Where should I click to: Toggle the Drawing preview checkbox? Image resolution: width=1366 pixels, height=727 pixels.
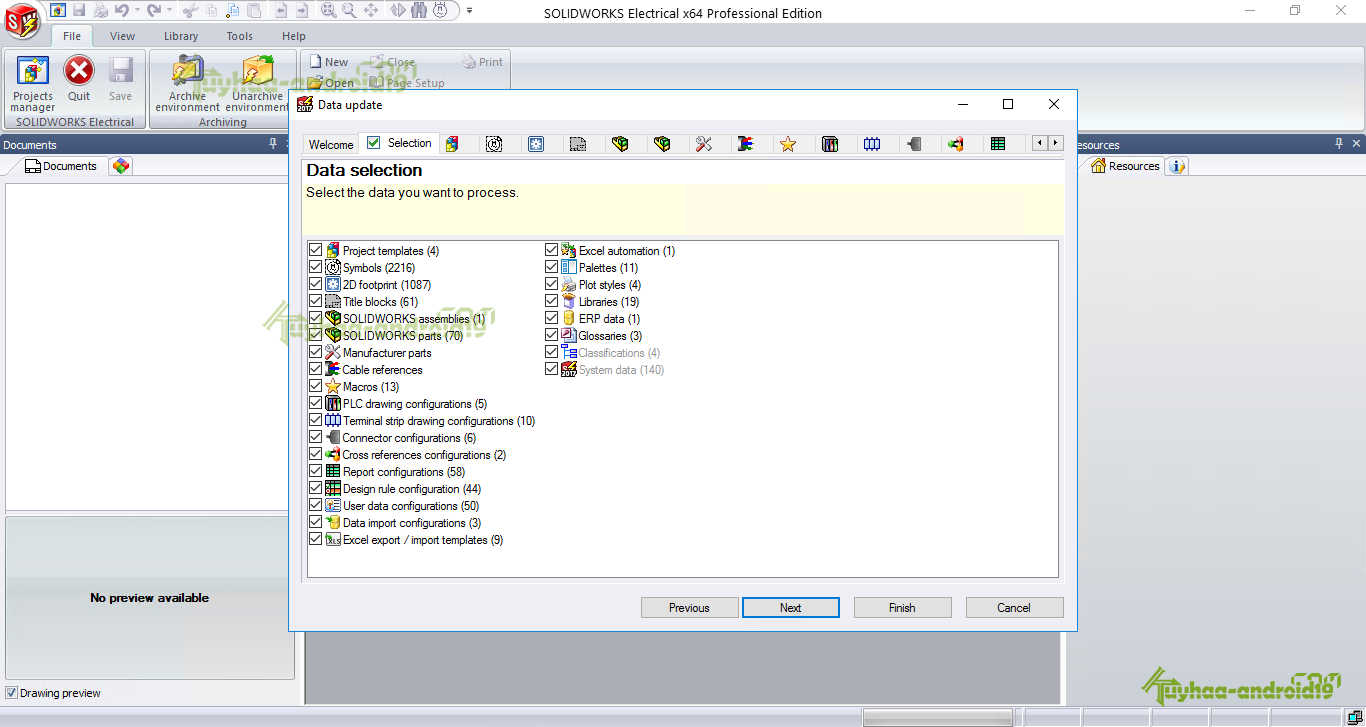(x=11, y=693)
